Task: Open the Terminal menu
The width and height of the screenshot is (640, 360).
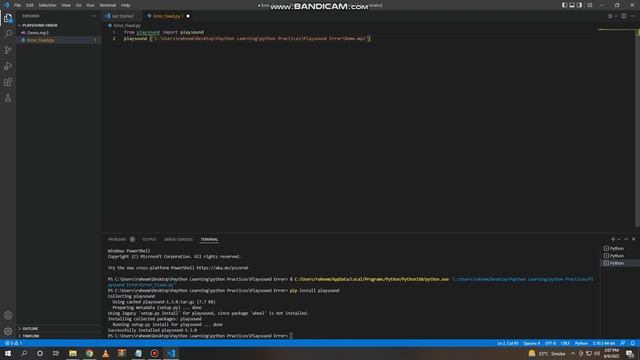Action: 108,5
